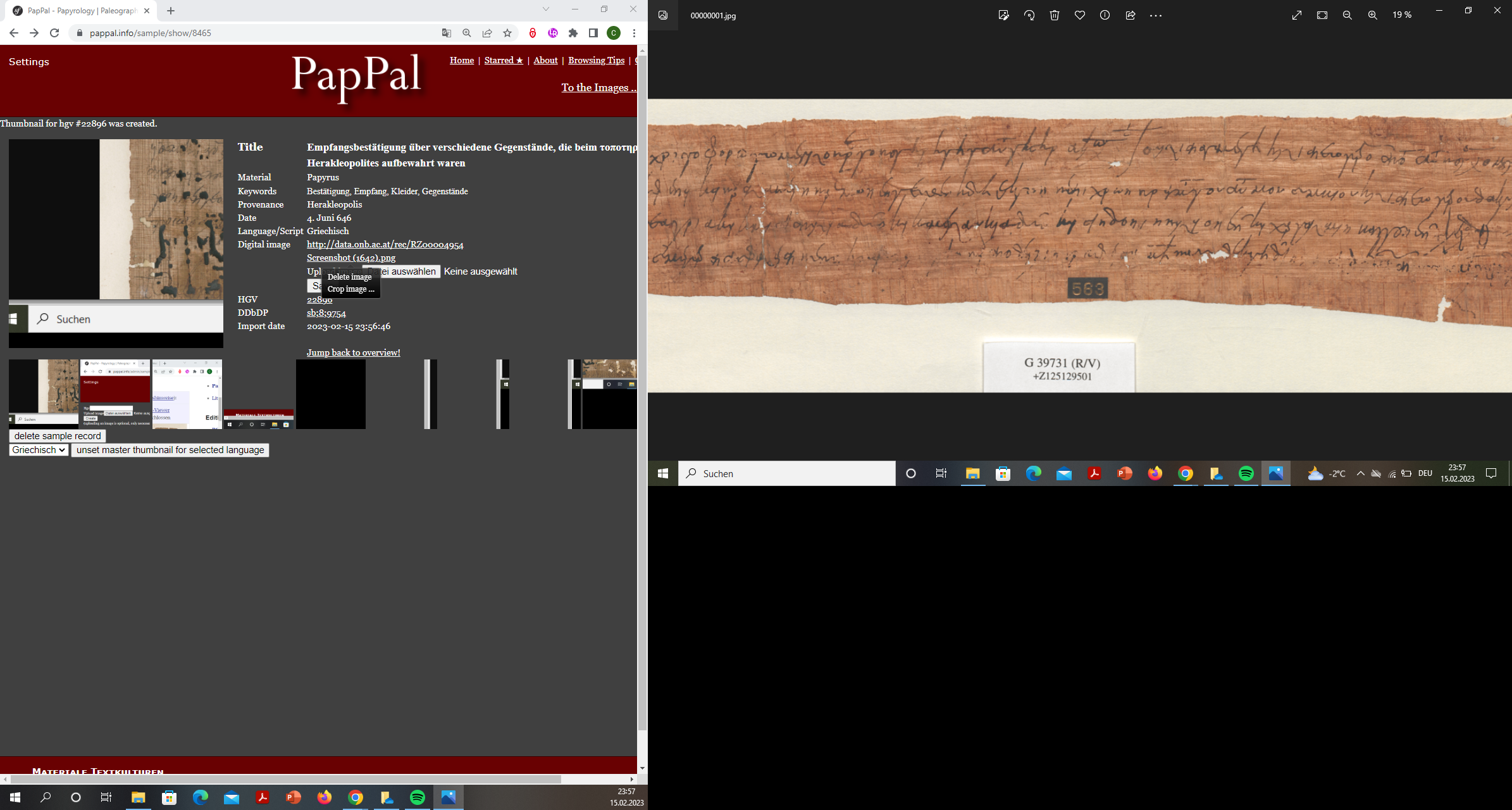Click the page horizontal scrollbar
The height and width of the screenshot is (810, 1512).
[x=285, y=779]
